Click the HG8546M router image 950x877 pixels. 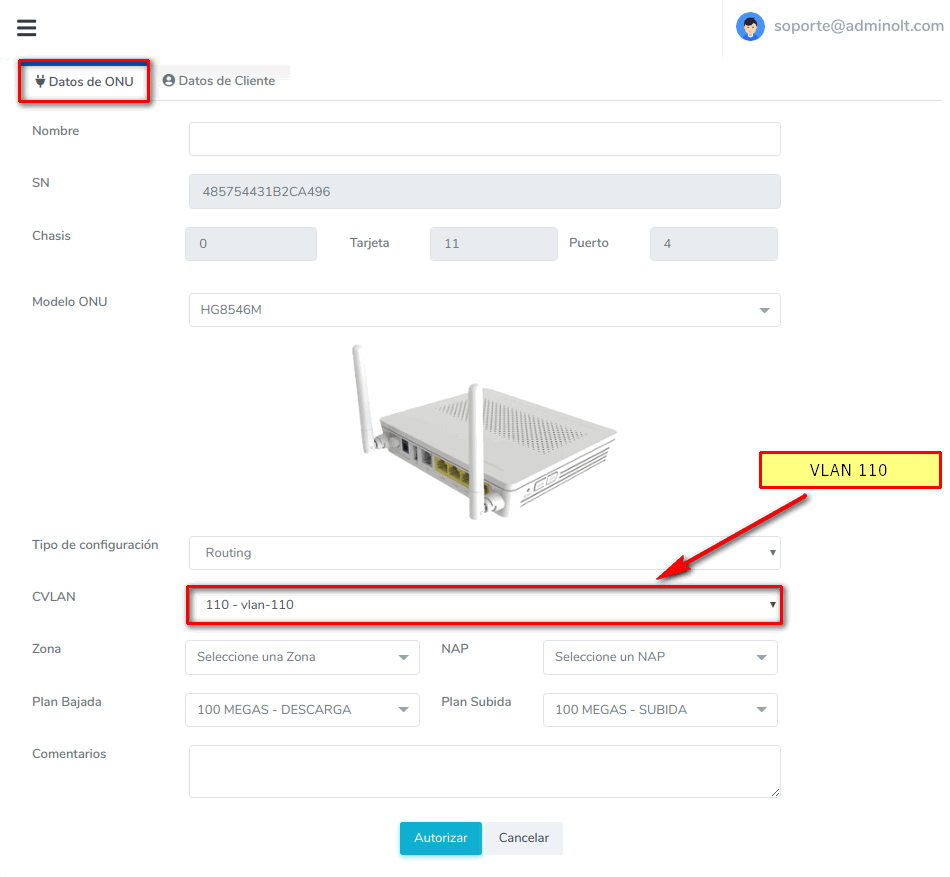(485, 432)
